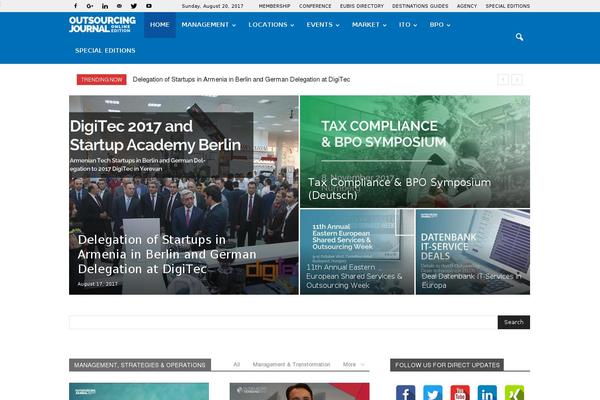
Task: Open Special Editions in the blue navigation
Action: [105, 51]
